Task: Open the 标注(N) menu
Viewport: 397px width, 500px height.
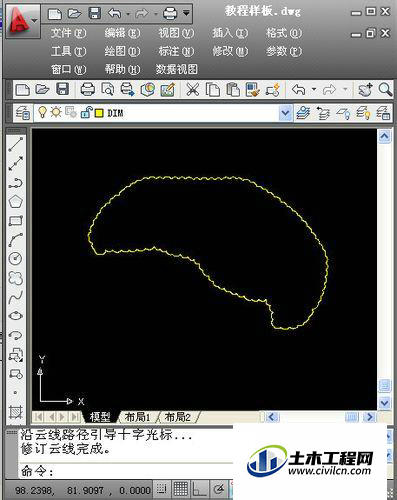Action: coord(176,51)
